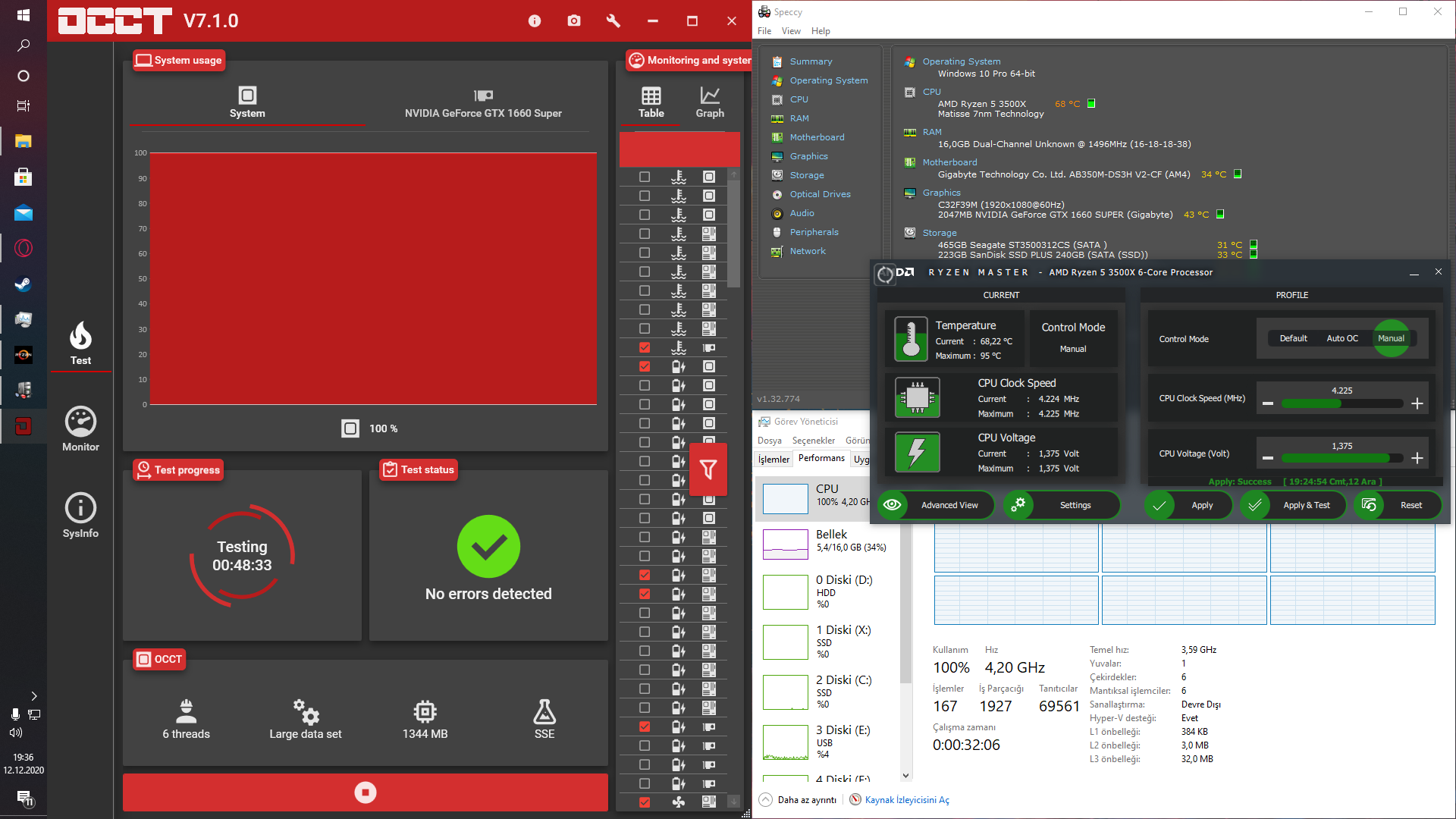Click the SSE instruction set icon
The height and width of the screenshot is (819, 1456).
(x=544, y=711)
